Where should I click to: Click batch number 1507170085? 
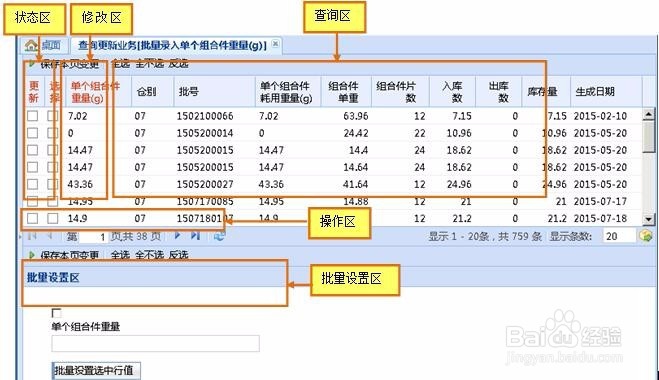(x=205, y=201)
